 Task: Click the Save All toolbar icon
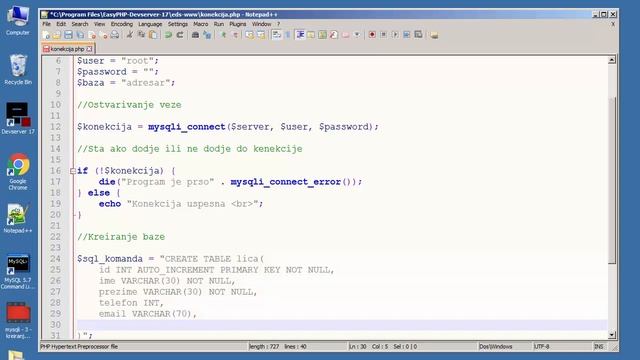[80, 35]
